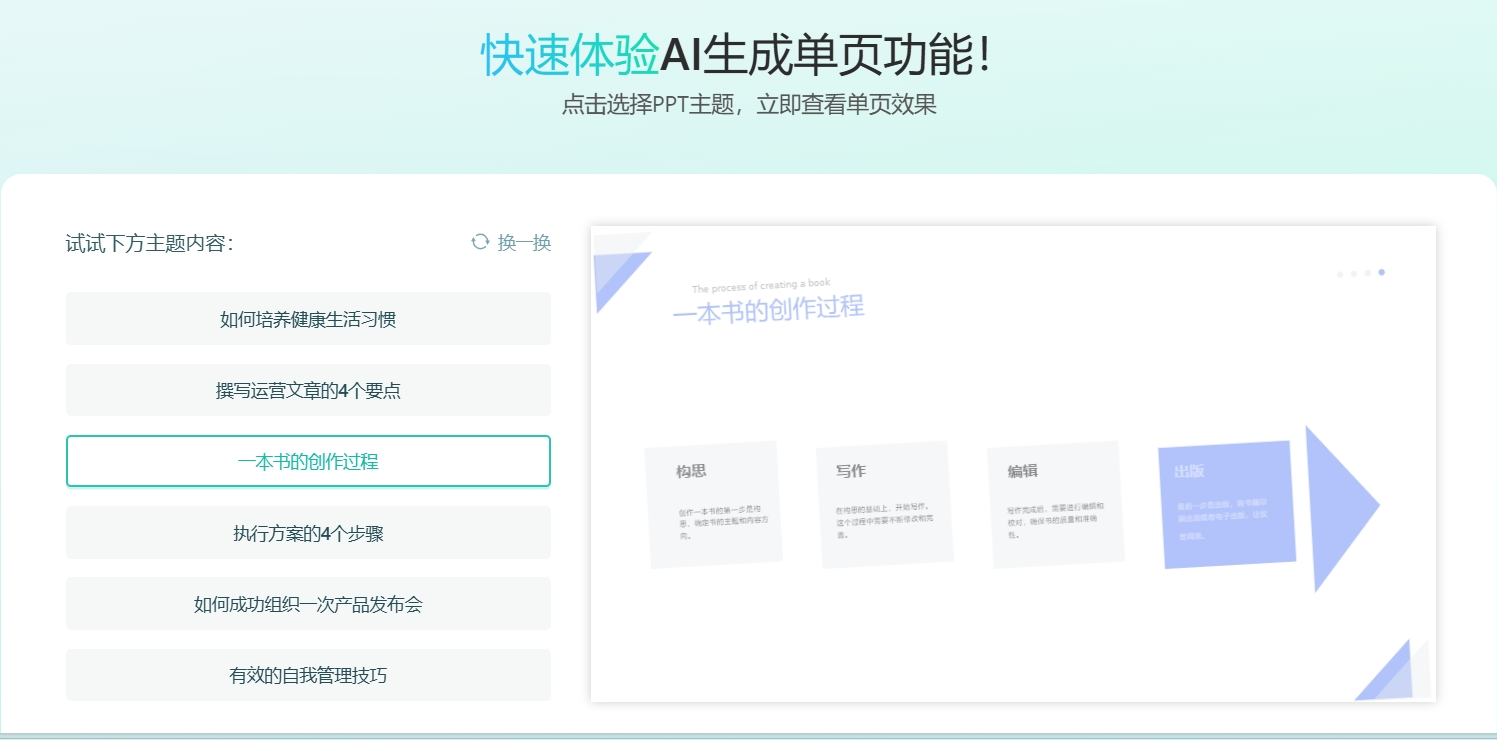Choose the 撰写运营文章的4个要点 topic
This screenshot has height=740, width=1497.
[x=308, y=390]
